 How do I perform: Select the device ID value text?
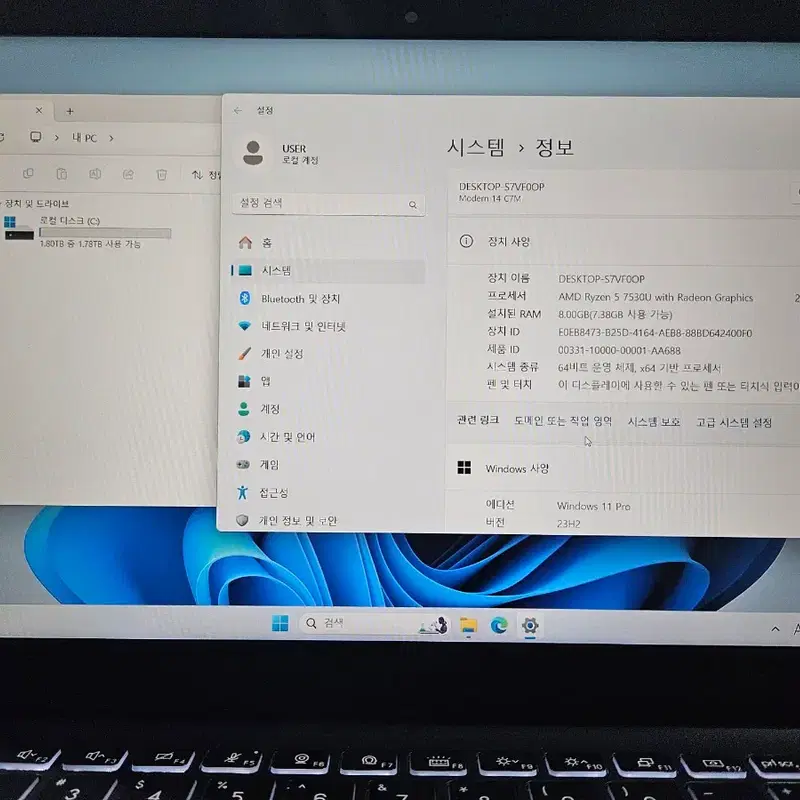tap(655, 333)
